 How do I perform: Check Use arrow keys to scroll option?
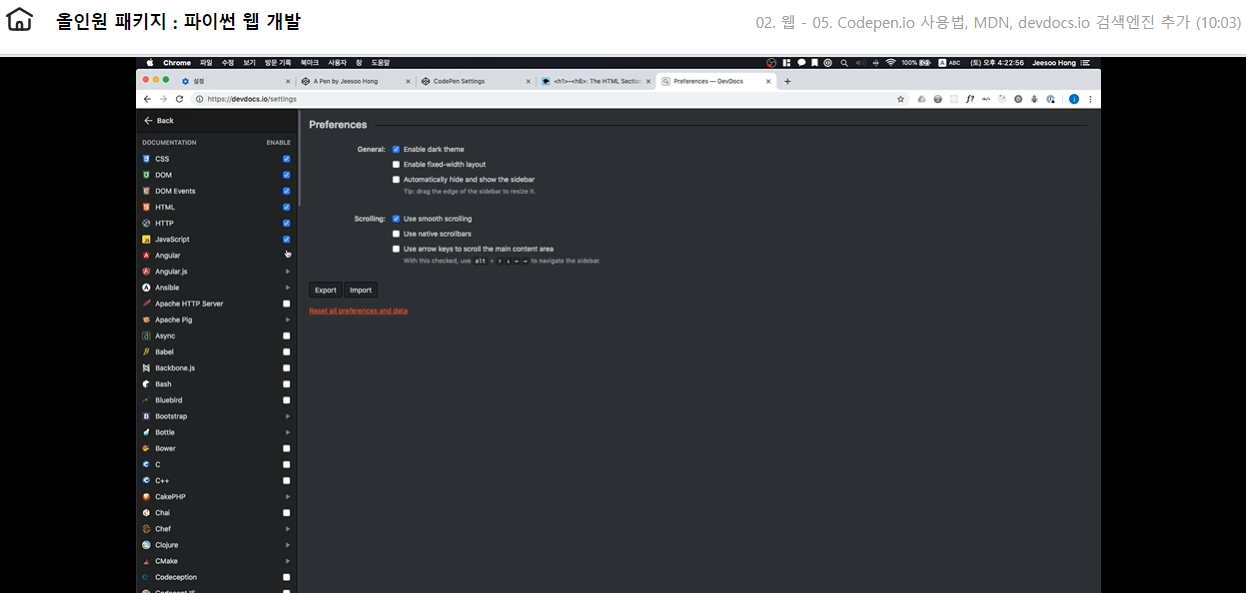click(396, 249)
